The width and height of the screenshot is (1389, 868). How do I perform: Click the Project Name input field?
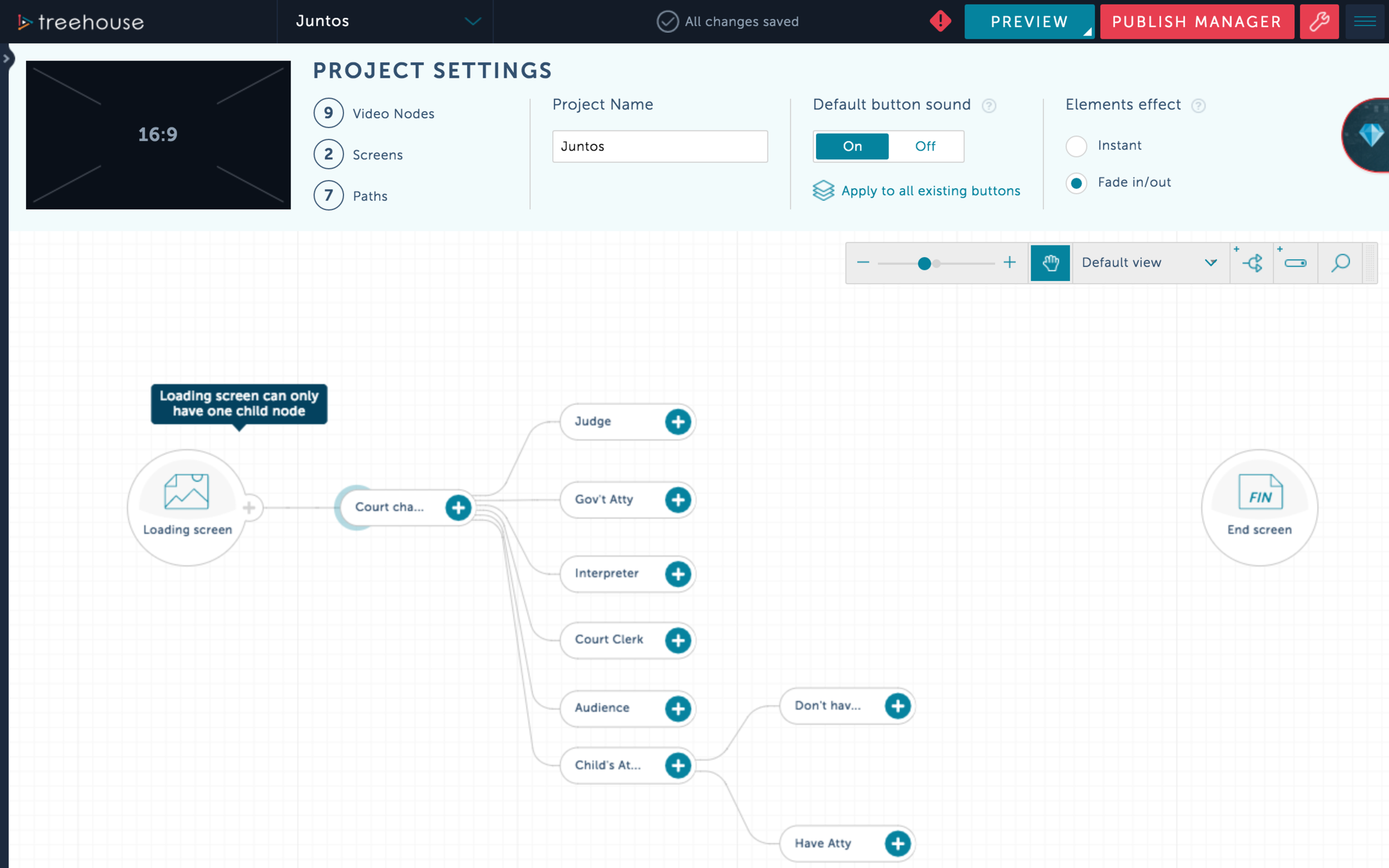click(x=659, y=147)
